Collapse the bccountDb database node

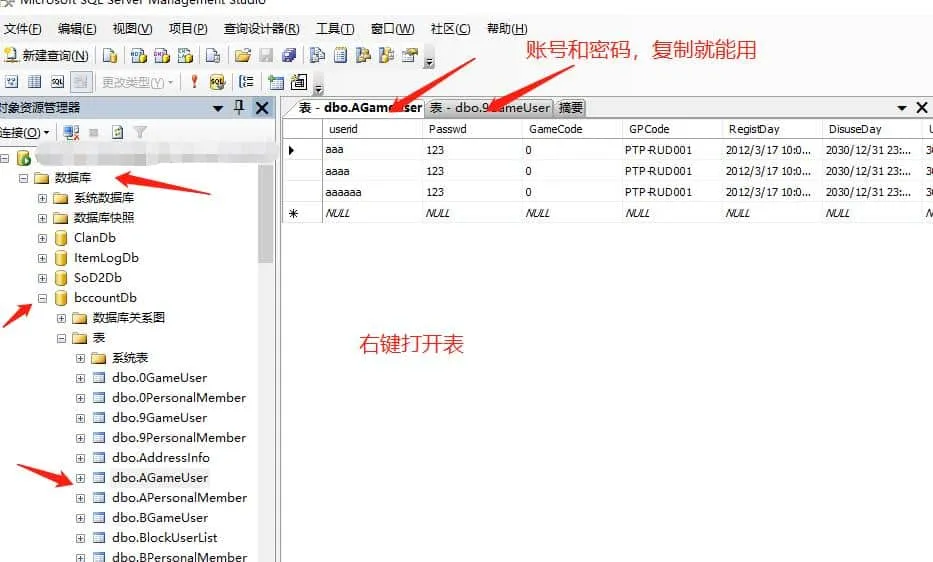pyautogui.click(x=42, y=298)
